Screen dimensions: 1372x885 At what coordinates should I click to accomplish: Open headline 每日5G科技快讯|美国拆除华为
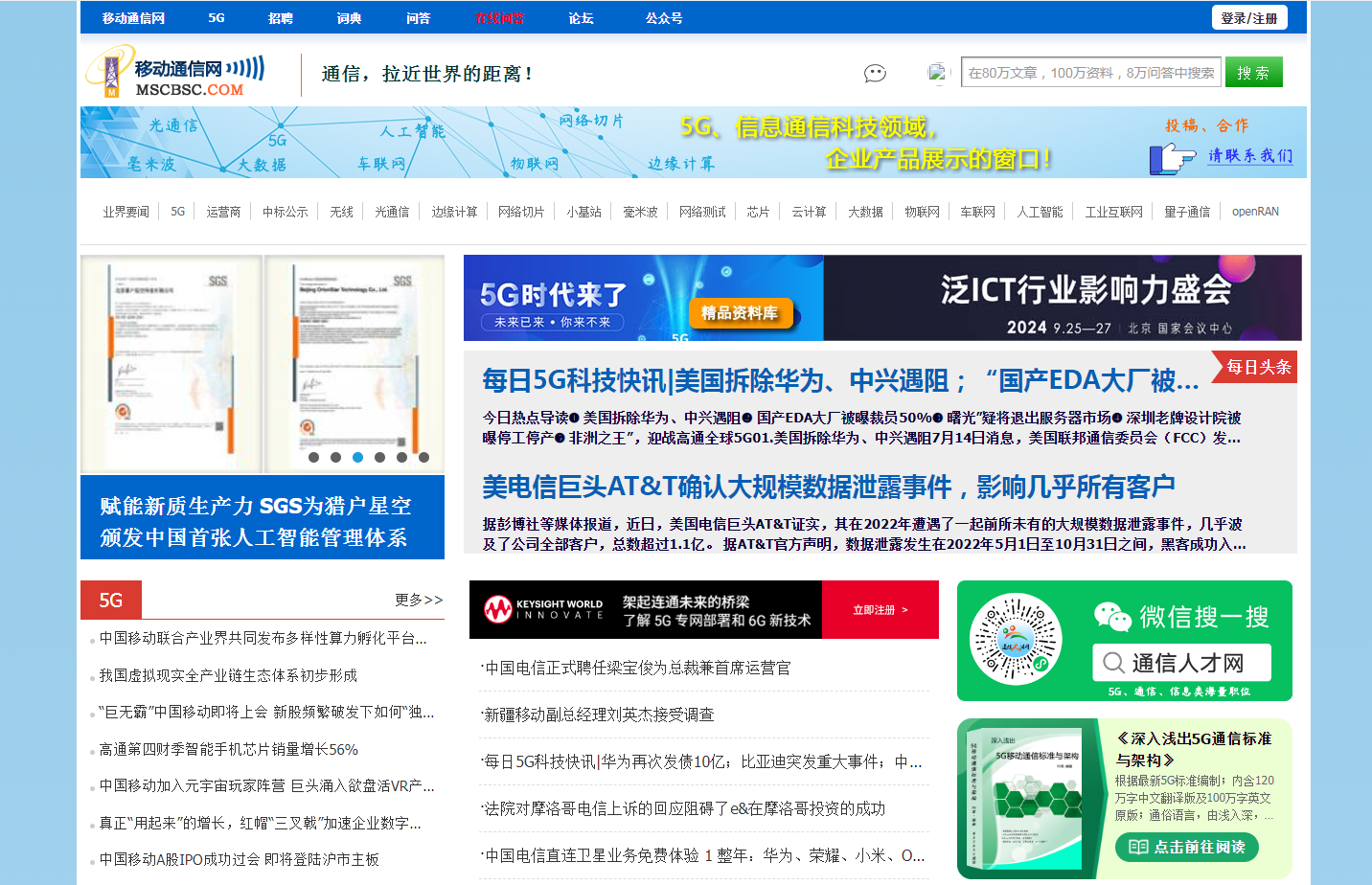840,380
